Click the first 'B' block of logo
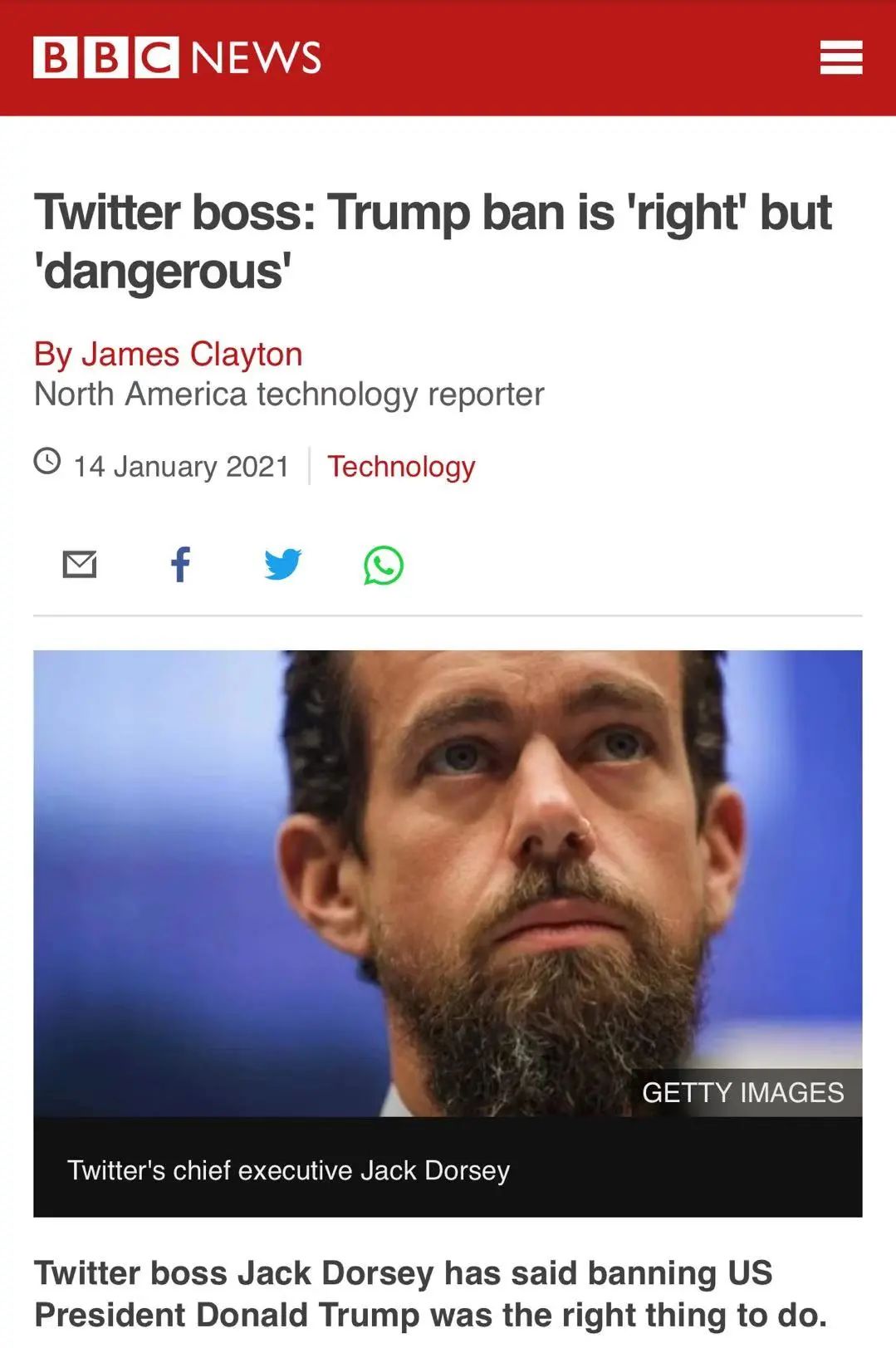The image size is (896, 1348). coord(55,57)
